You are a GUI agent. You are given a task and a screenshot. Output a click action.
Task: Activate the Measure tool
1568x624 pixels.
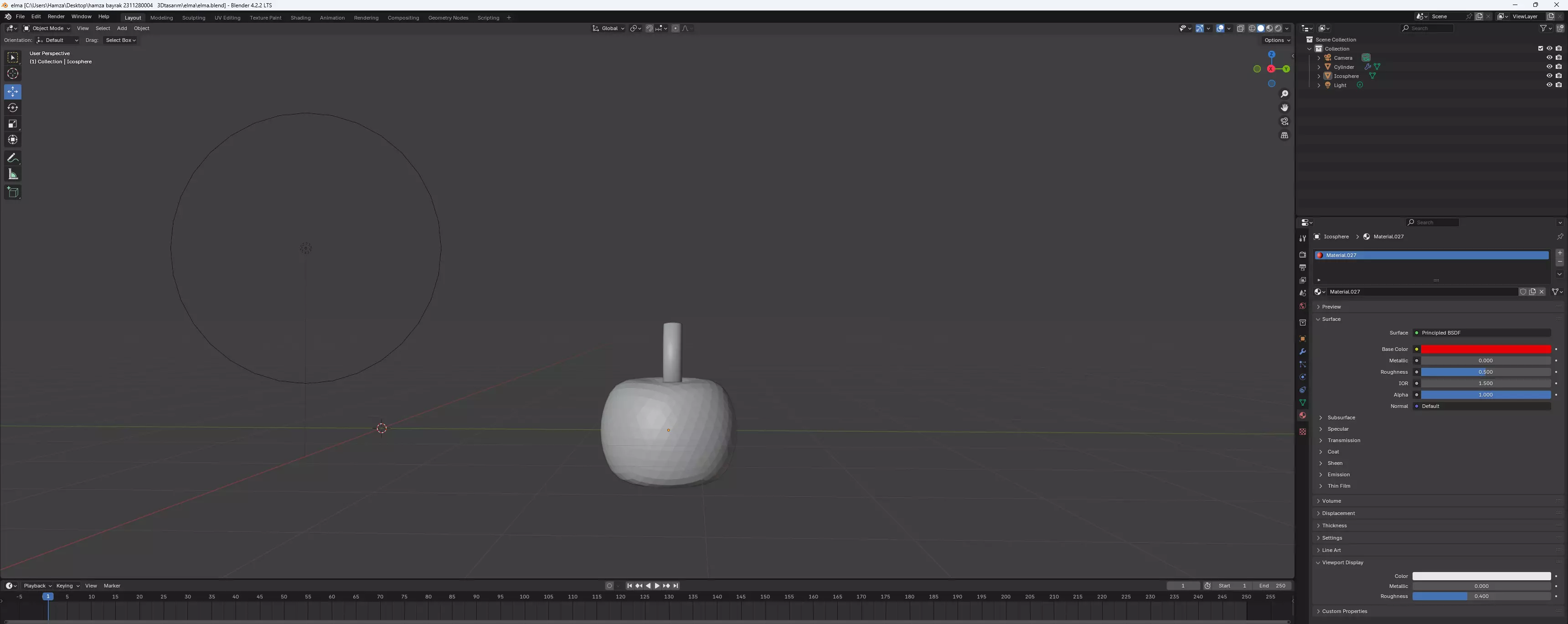pos(13,175)
